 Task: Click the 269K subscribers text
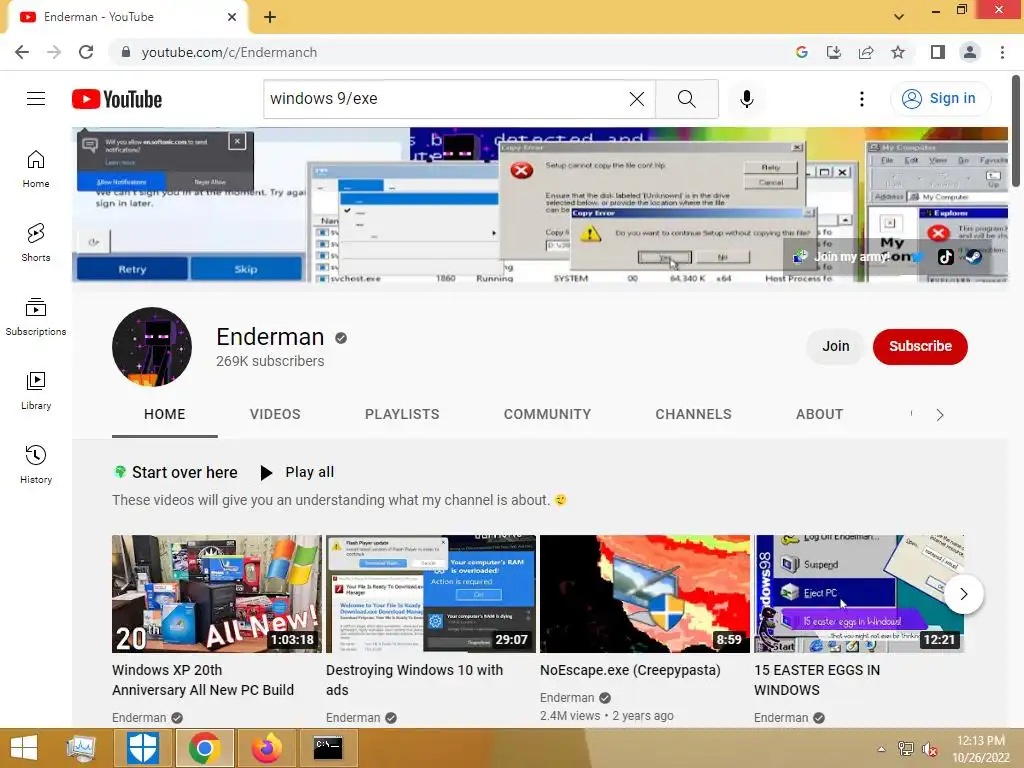pos(270,361)
